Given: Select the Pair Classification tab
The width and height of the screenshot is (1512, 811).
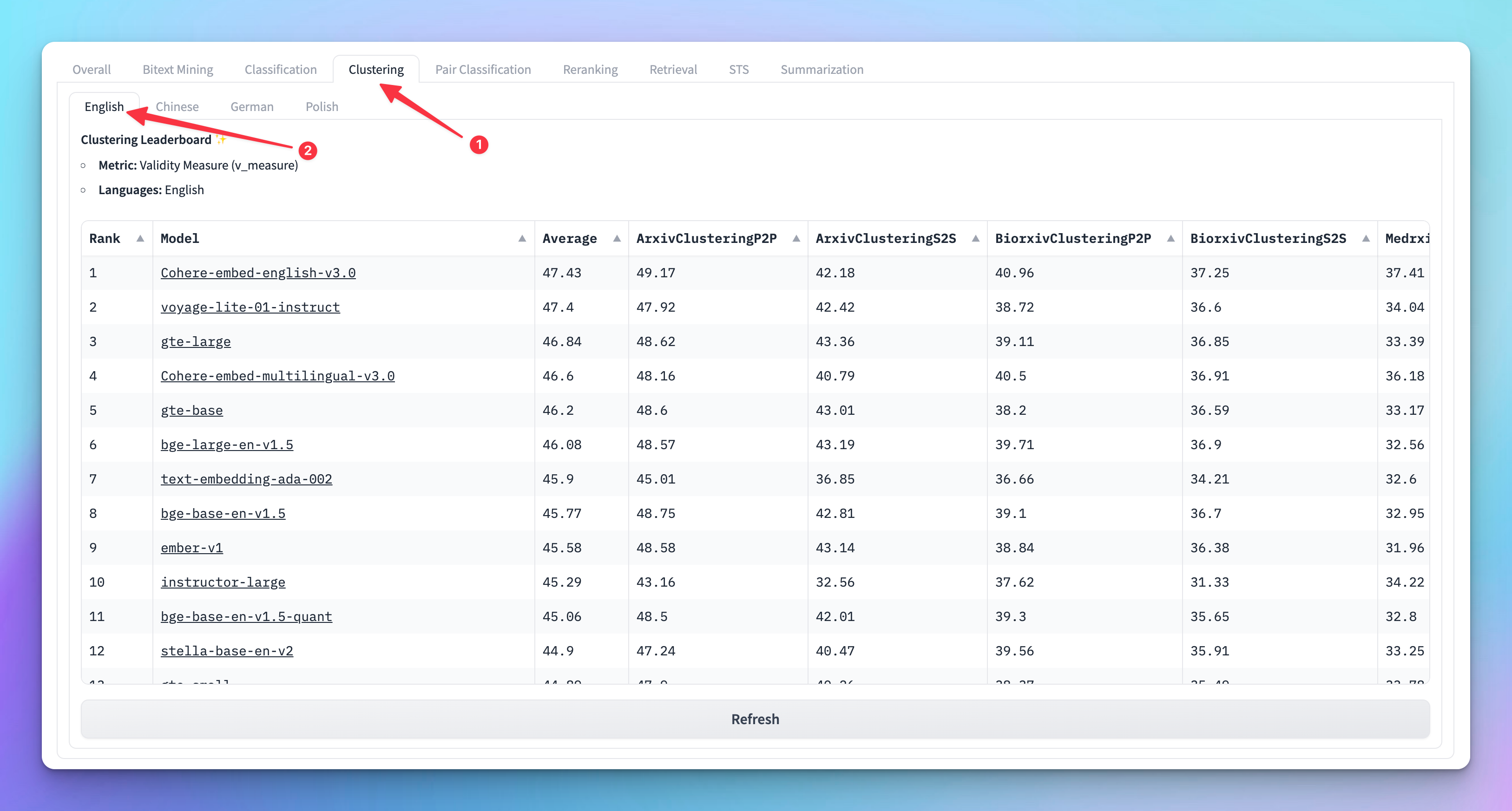Looking at the screenshot, I should [x=482, y=69].
